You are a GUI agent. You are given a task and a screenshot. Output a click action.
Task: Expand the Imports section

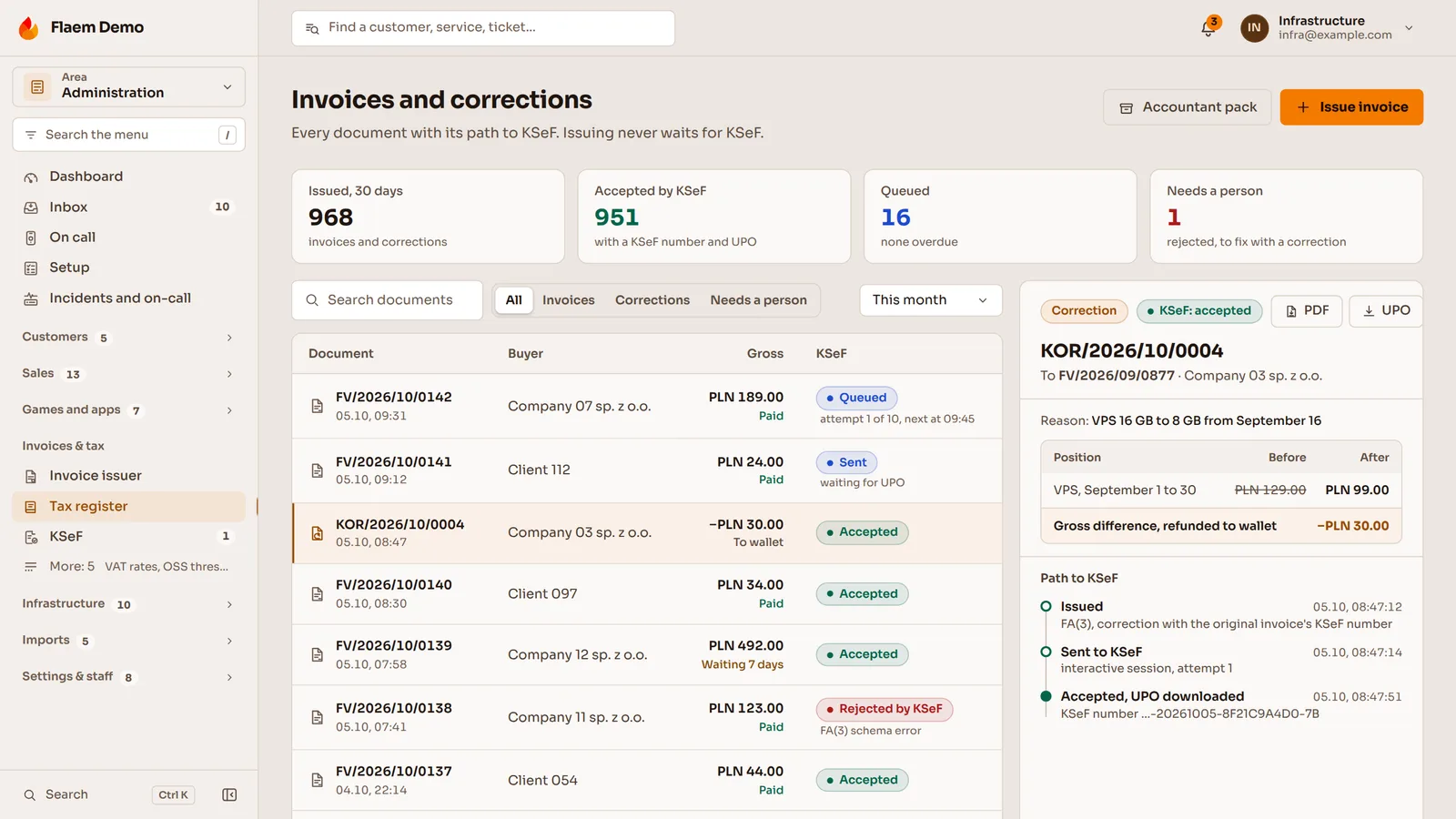pos(128,641)
